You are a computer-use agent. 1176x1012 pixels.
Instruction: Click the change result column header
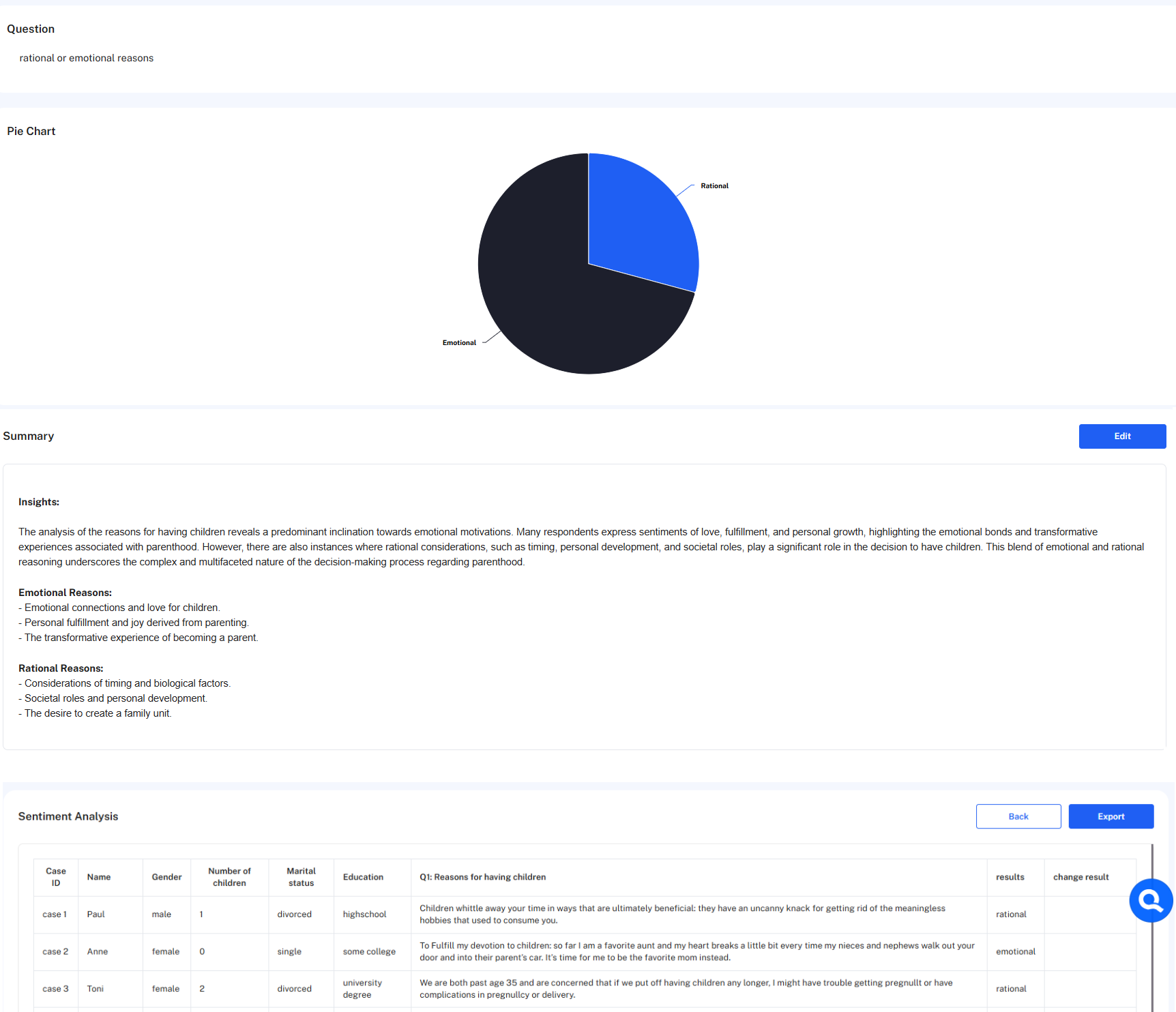1090,877
